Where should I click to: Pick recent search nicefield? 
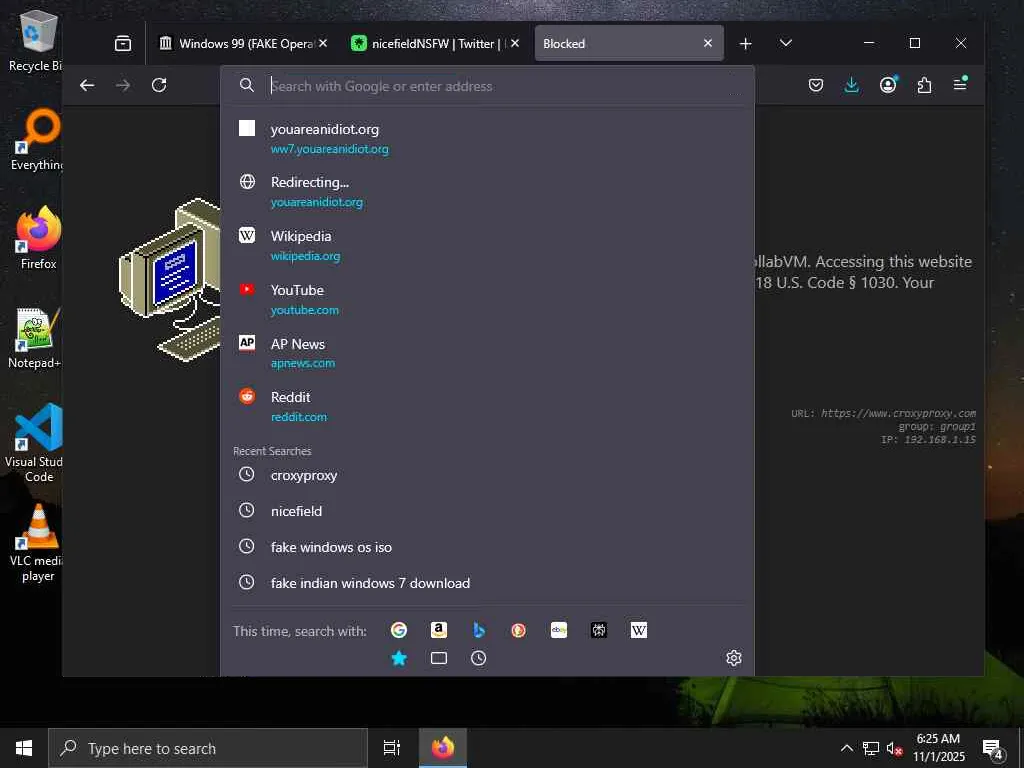click(487, 511)
